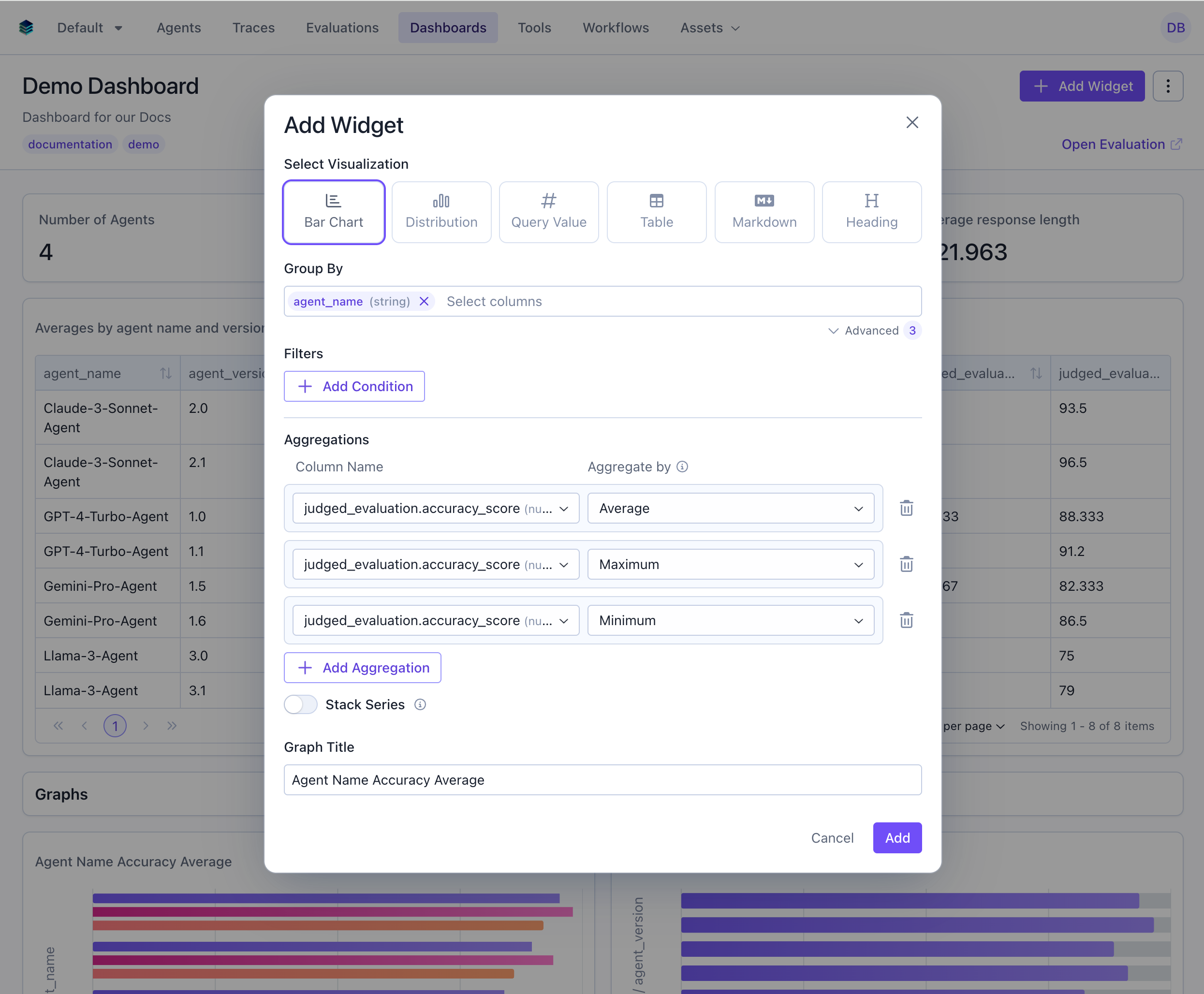Open the Evaluations tab

pos(342,27)
